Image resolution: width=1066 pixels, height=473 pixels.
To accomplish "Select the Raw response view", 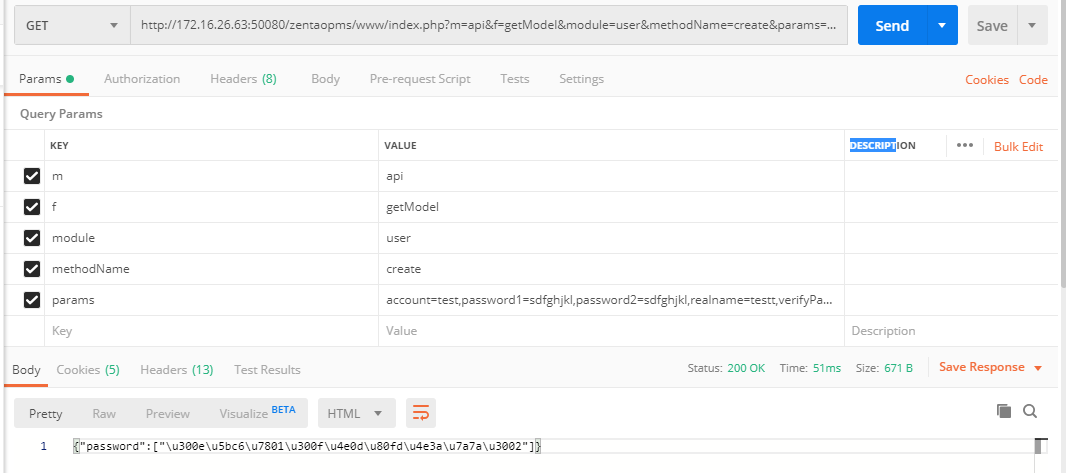I will point(104,413).
